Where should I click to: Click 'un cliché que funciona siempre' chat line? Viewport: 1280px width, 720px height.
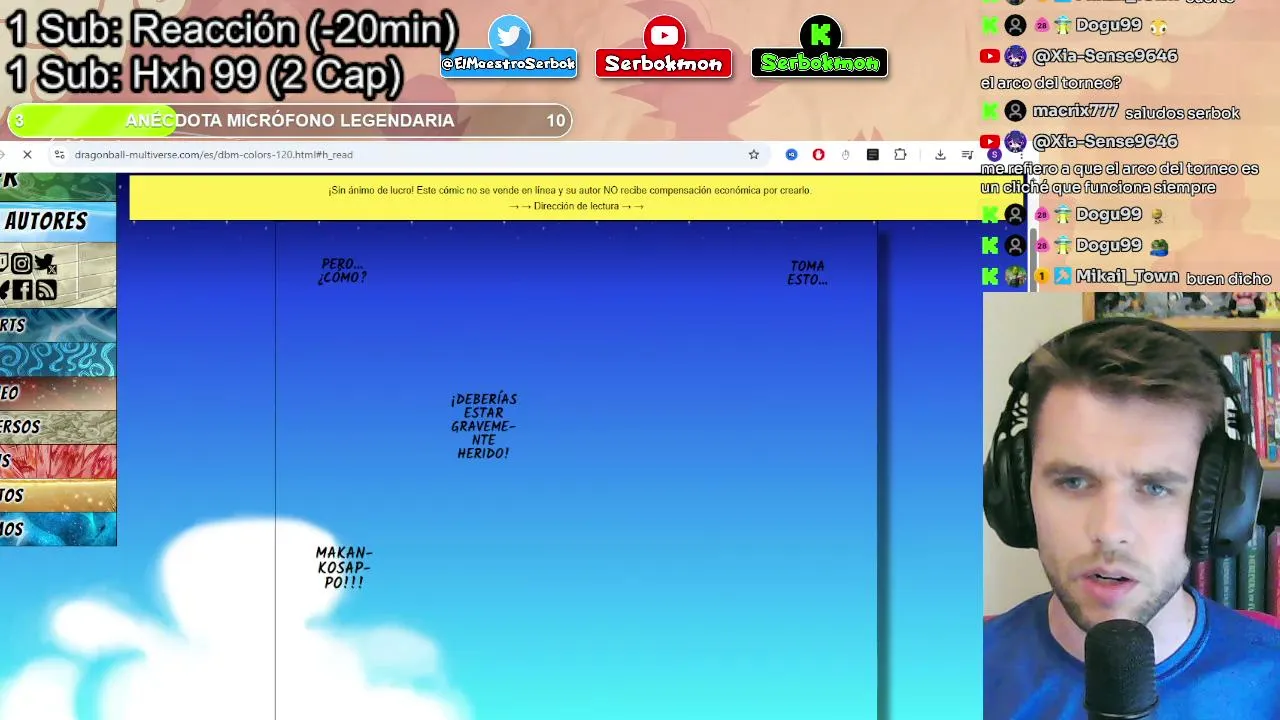1098,187
